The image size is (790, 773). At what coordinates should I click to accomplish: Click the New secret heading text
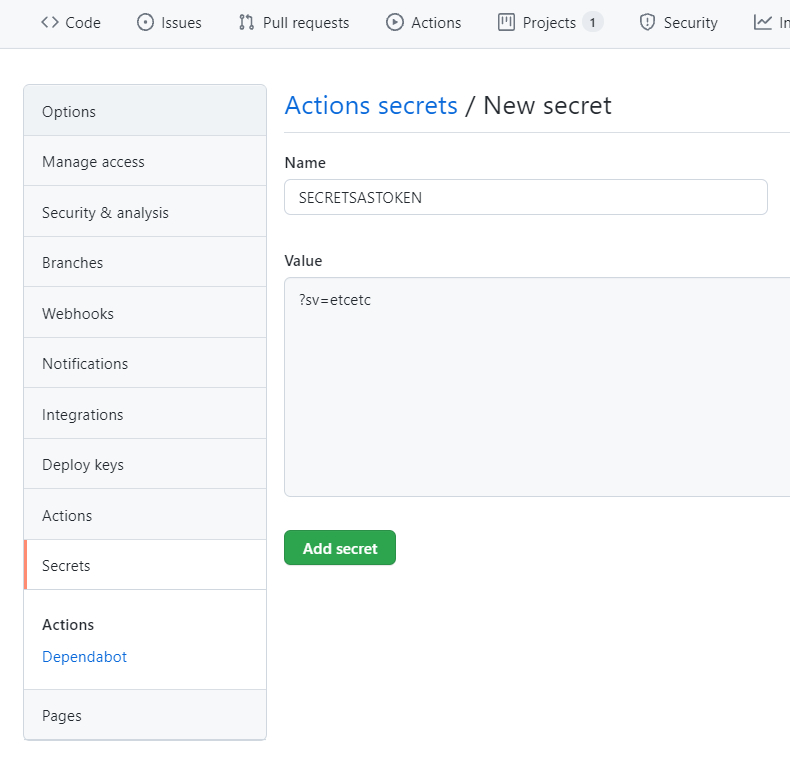click(x=547, y=105)
